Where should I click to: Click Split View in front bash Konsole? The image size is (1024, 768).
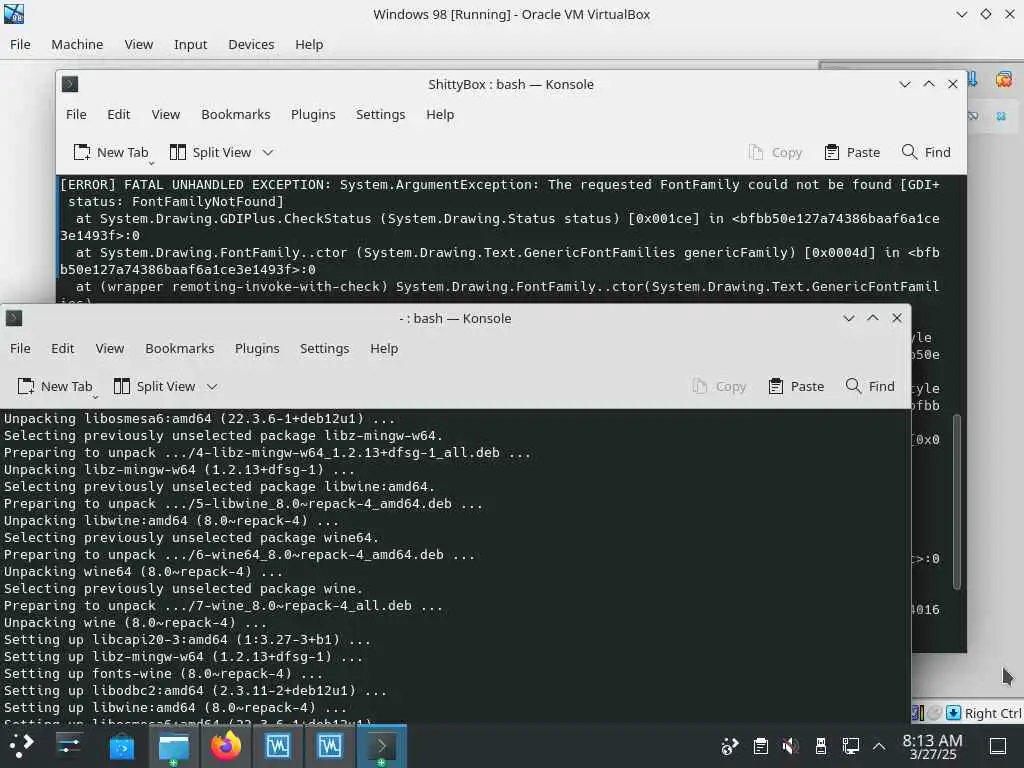pos(154,386)
